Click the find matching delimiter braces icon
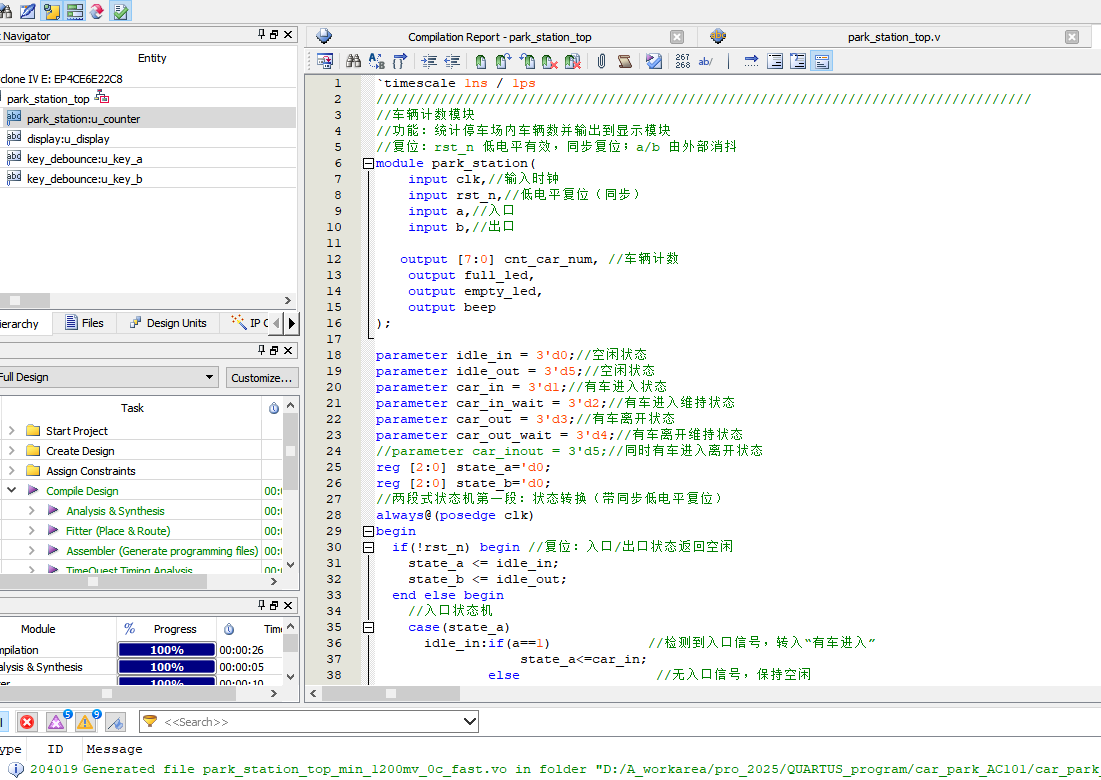 point(400,61)
